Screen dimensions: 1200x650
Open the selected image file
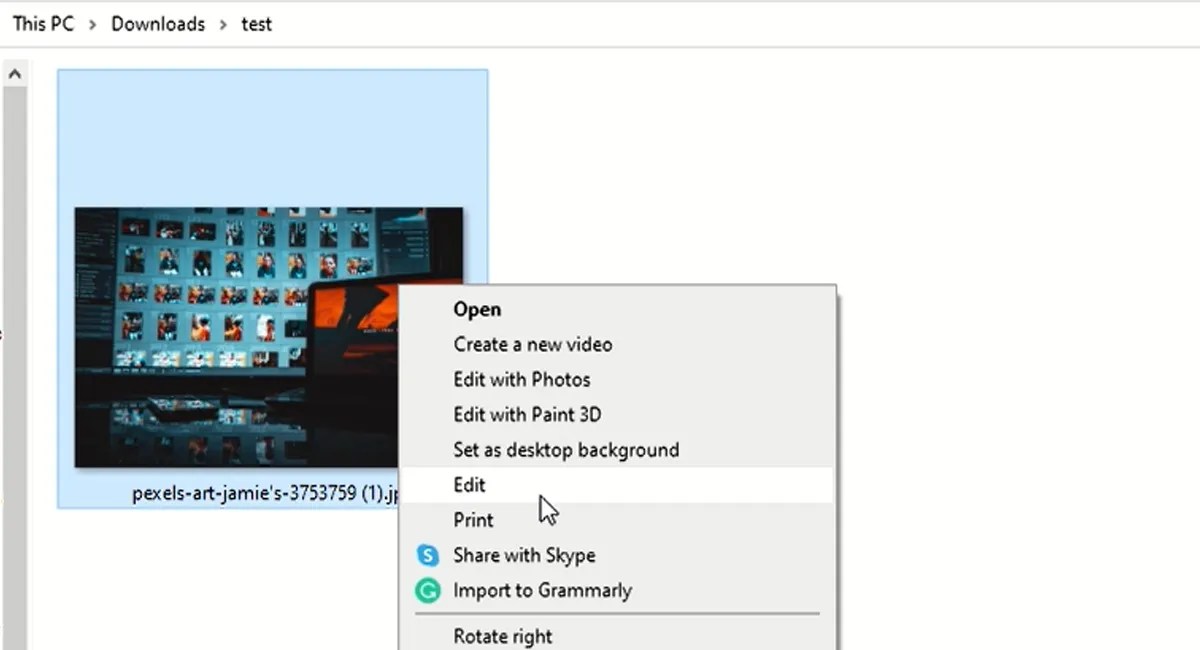(x=477, y=309)
